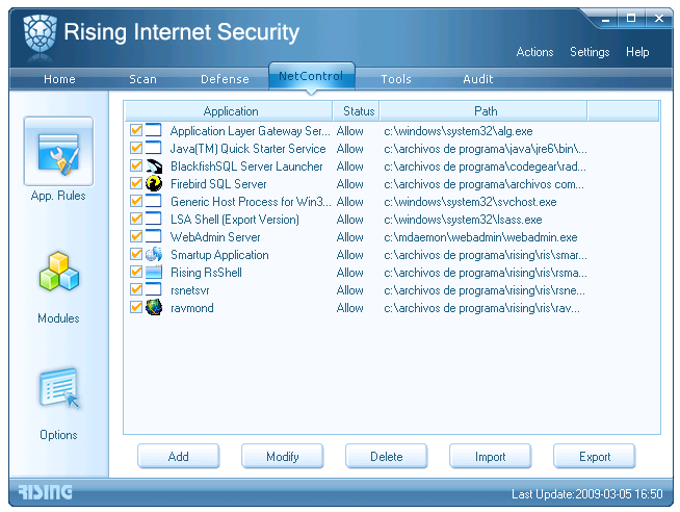Click the Export button
This screenshot has height=512, width=680.
pyautogui.click(x=595, y=456)
